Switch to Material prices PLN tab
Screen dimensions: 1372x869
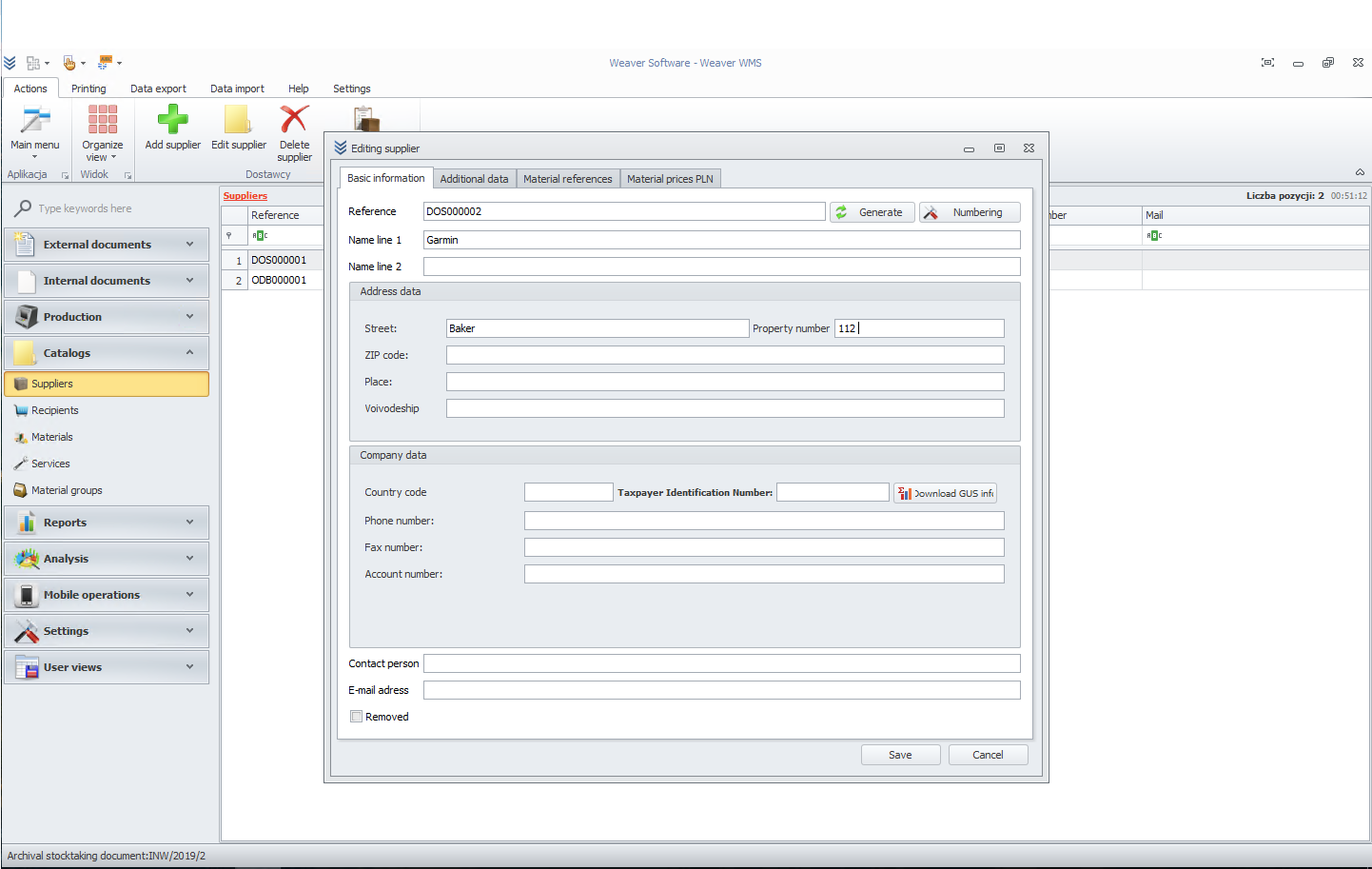670,179
